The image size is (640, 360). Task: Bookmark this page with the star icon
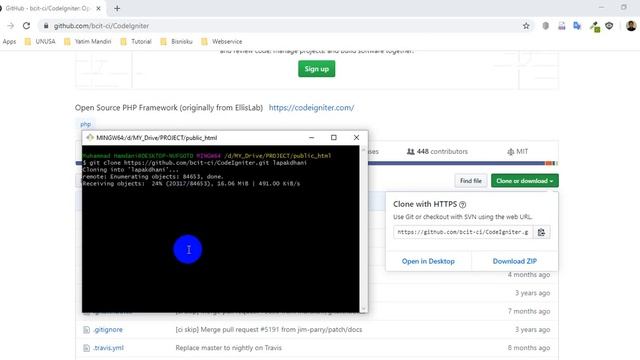pos(526,26)
